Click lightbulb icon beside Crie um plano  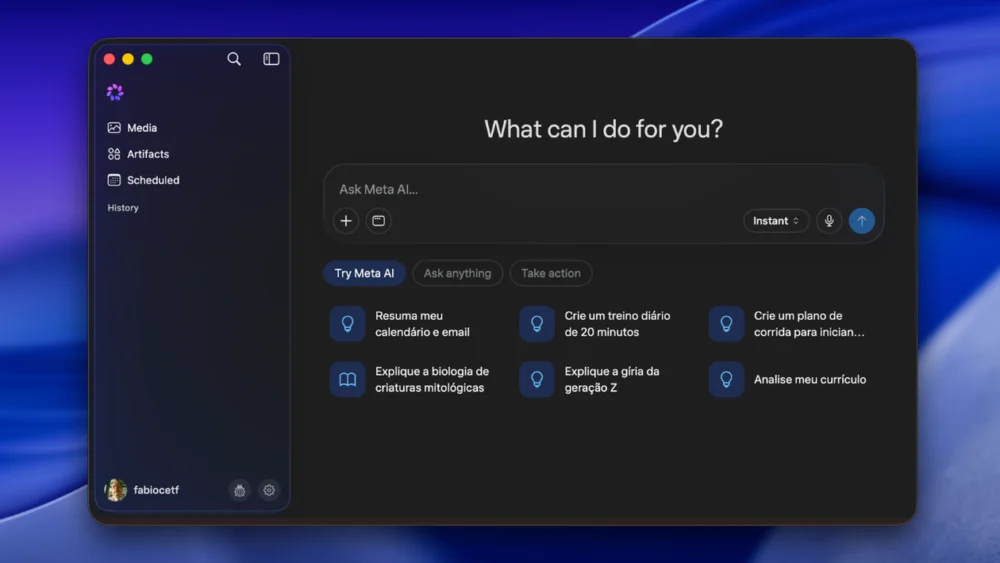[x=726, y=324]
